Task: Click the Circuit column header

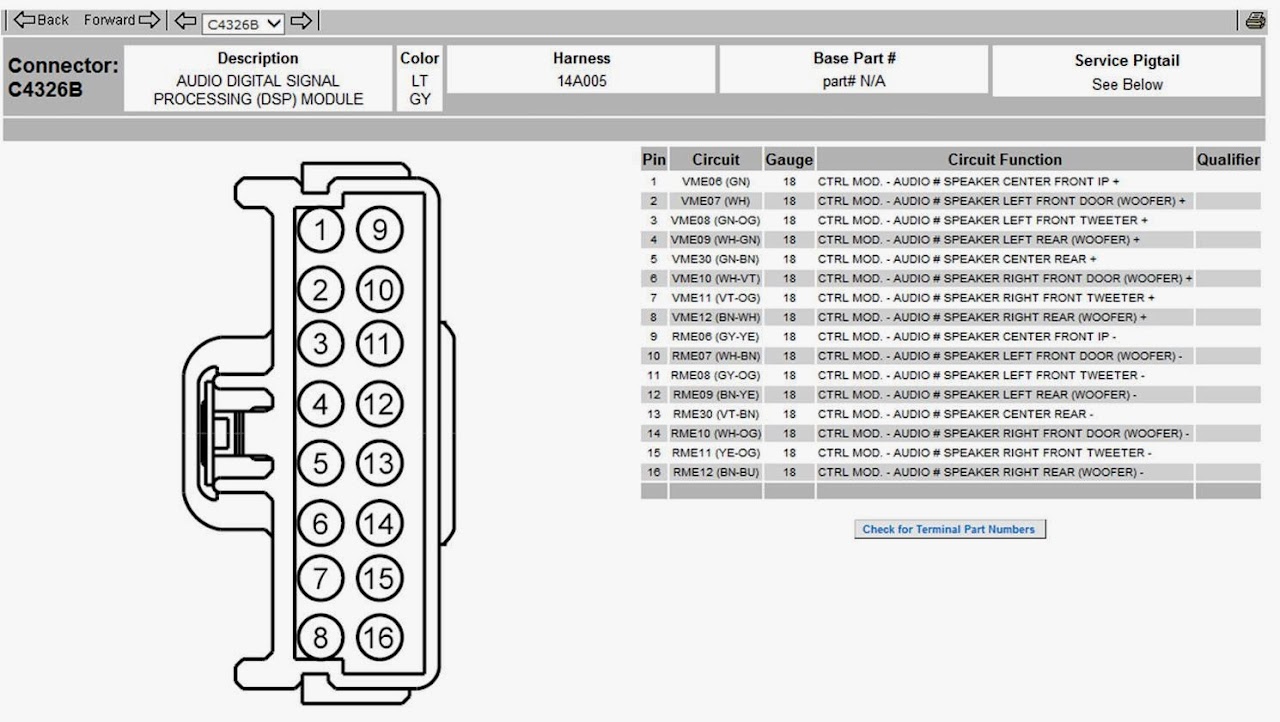Action: pos(716,159)
